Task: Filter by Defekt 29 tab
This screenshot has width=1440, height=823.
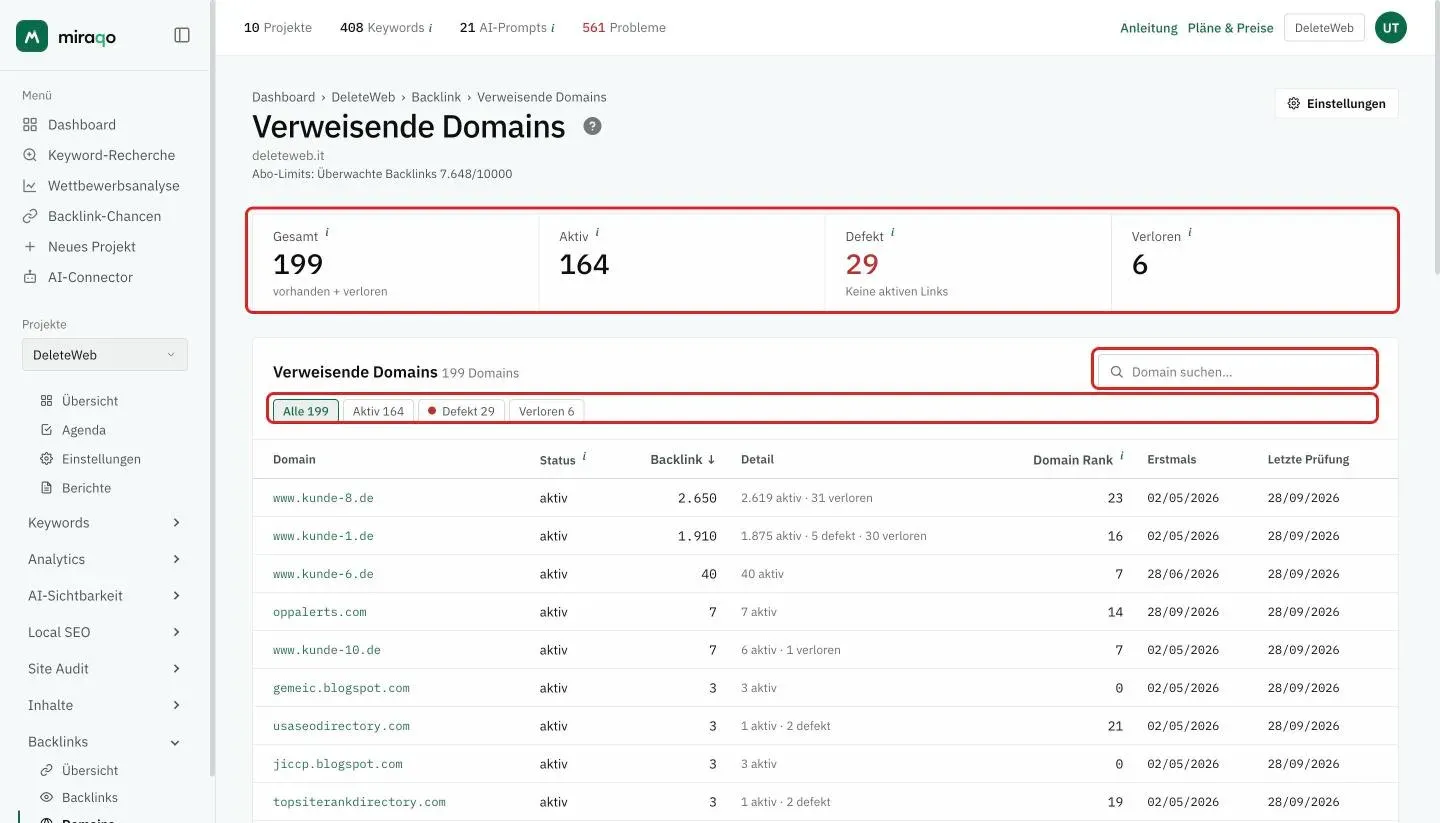Action: [461, 411]
